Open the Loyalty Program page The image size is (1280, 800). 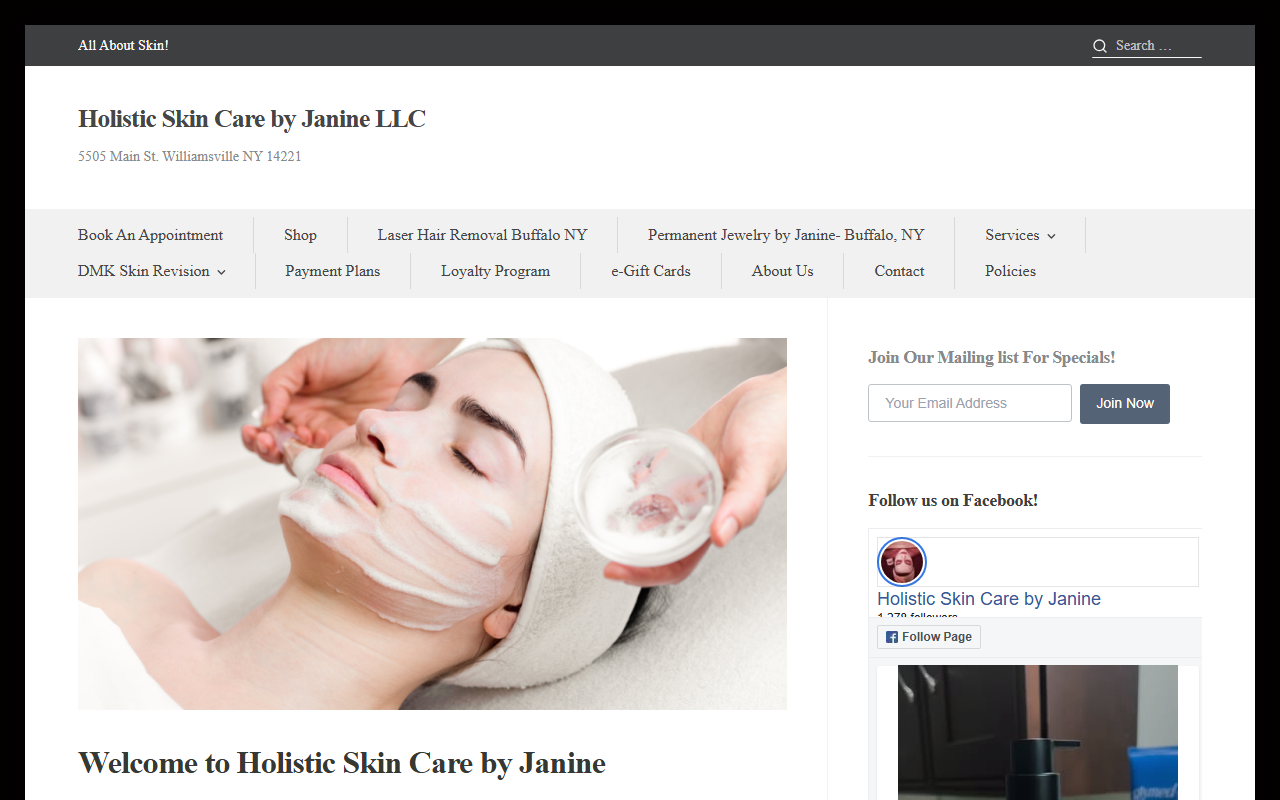pyautogui.click(x=495, y=271)
